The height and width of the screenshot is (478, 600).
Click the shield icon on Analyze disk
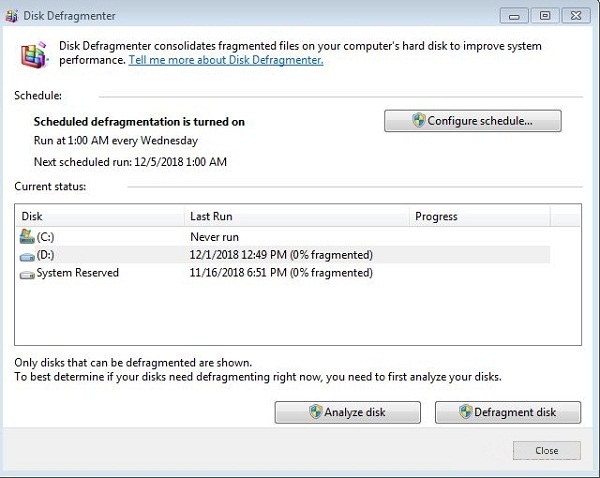(x=315, y=412)
